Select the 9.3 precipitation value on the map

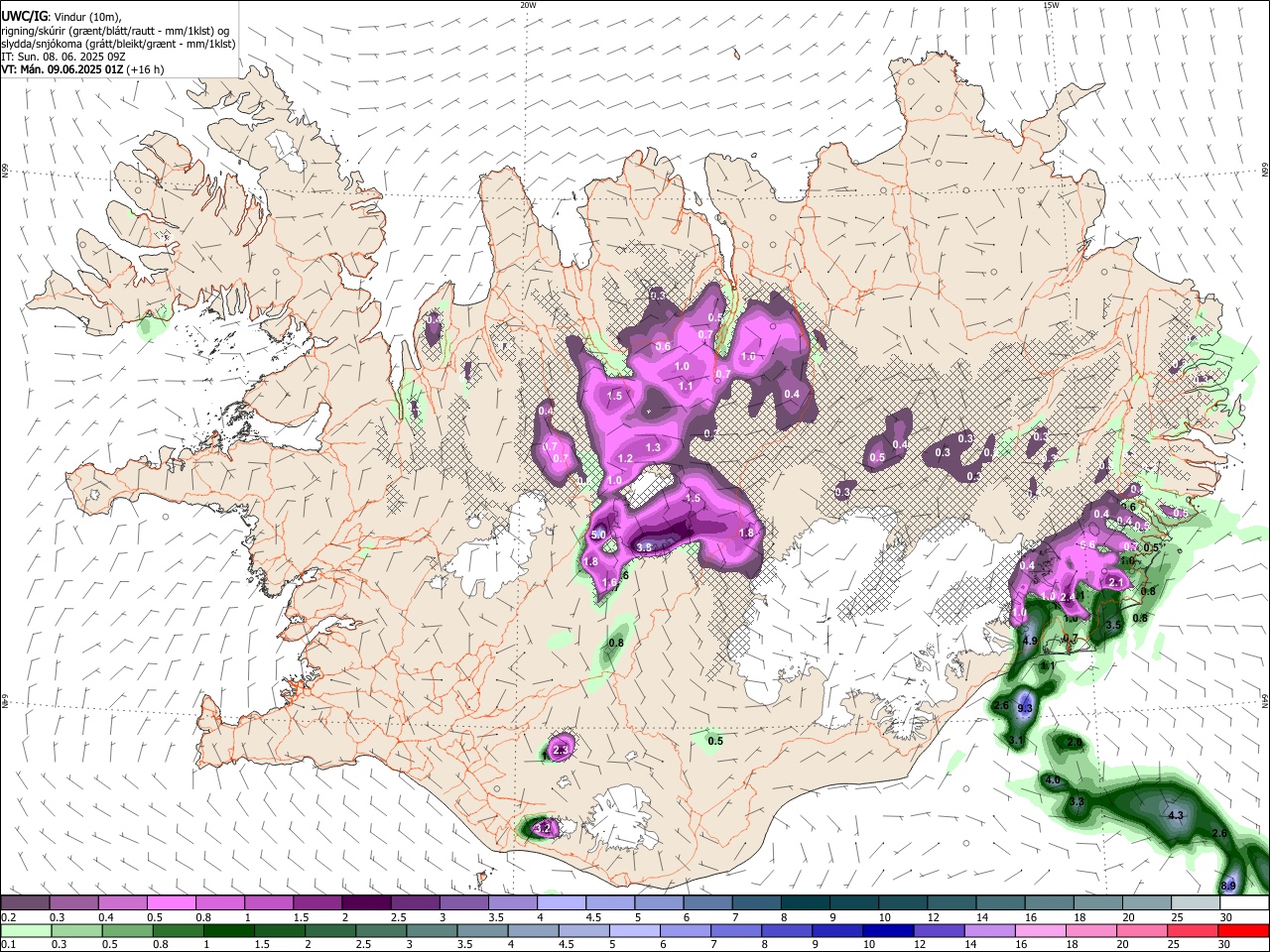click(1026, 708)
